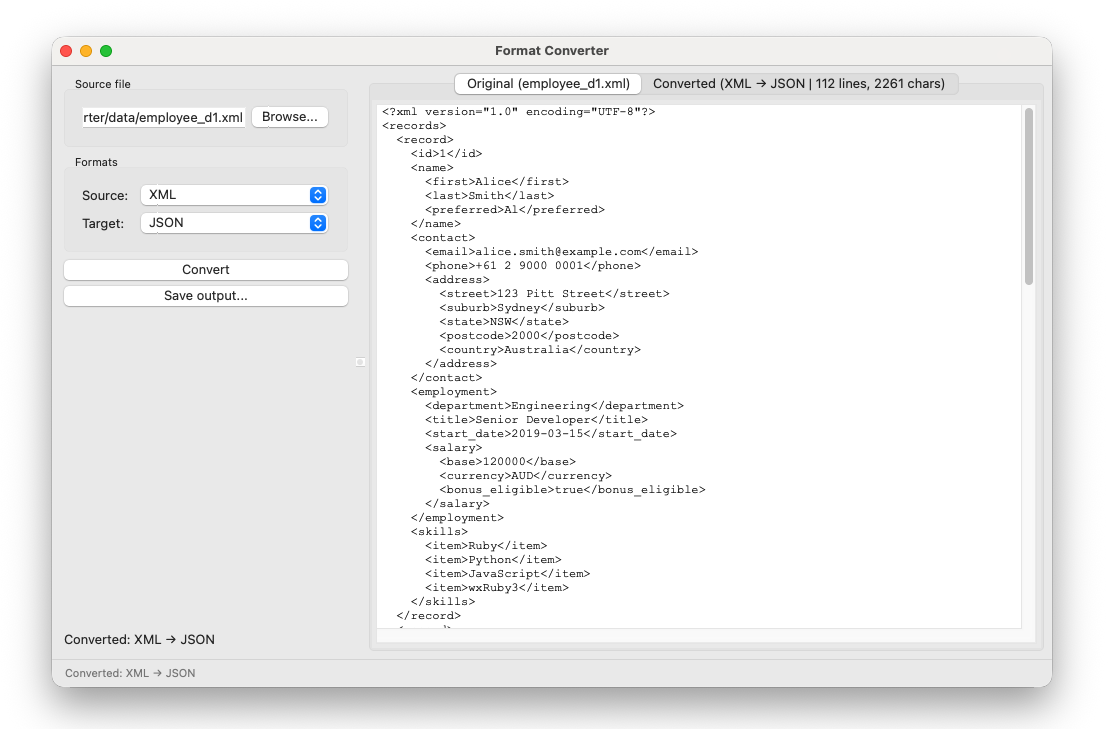
Task: Click the Format Converter title bar text
Action: [x=552, y=51]
